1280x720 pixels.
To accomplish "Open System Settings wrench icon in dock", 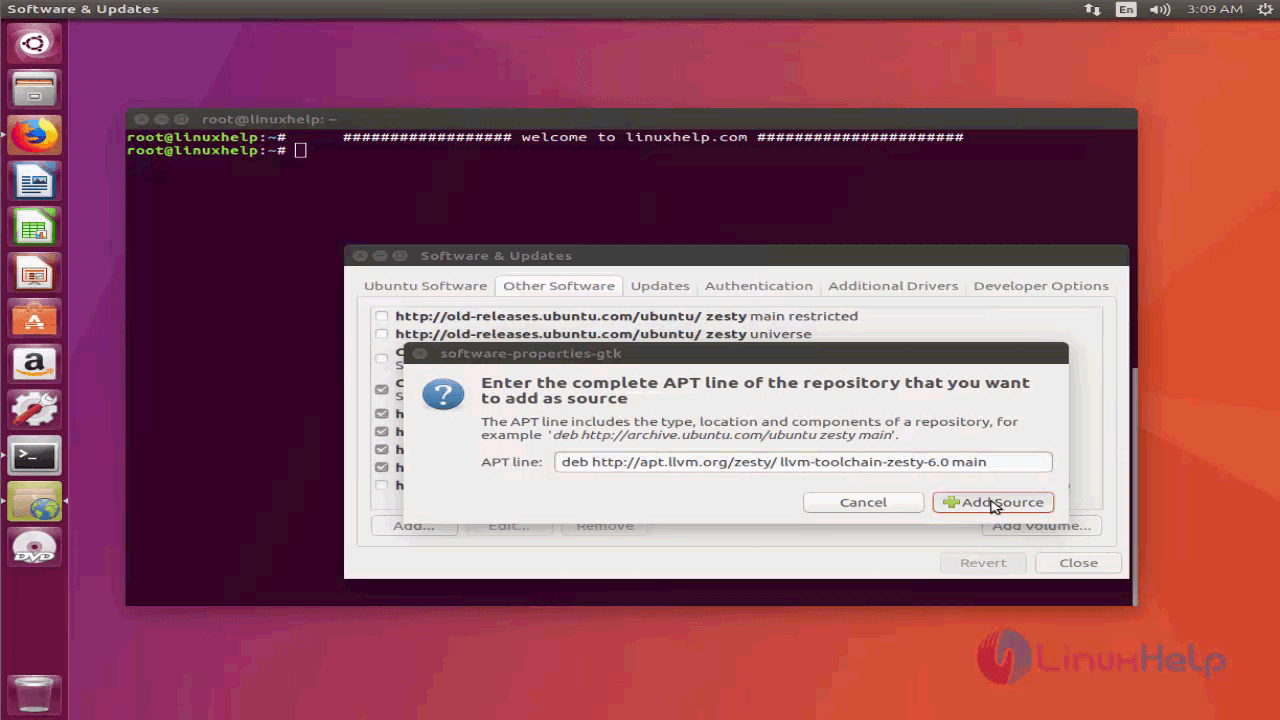I will (34, 411).
